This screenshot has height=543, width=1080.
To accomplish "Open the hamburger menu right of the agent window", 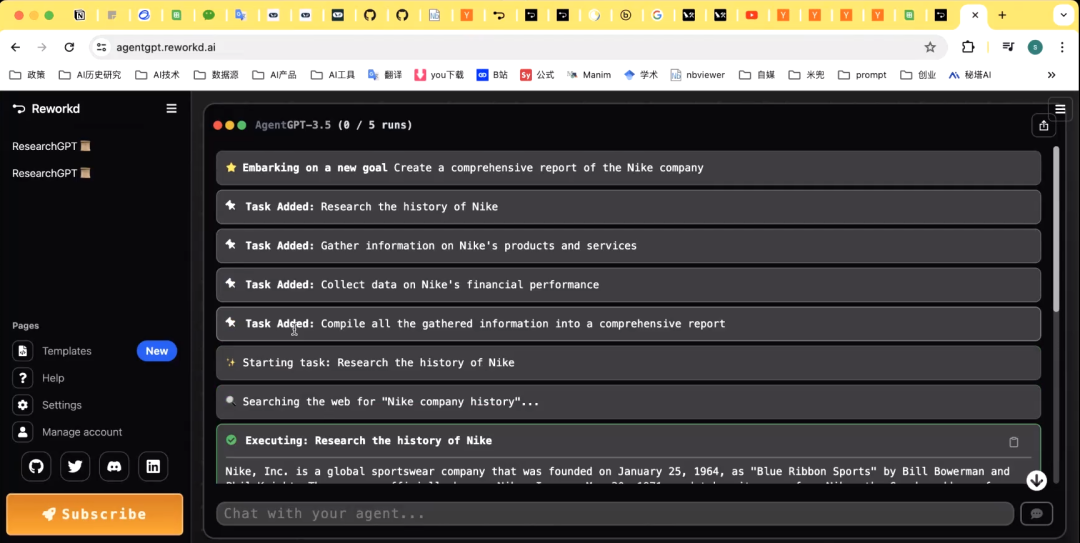I will click(x=1060, y=109).
